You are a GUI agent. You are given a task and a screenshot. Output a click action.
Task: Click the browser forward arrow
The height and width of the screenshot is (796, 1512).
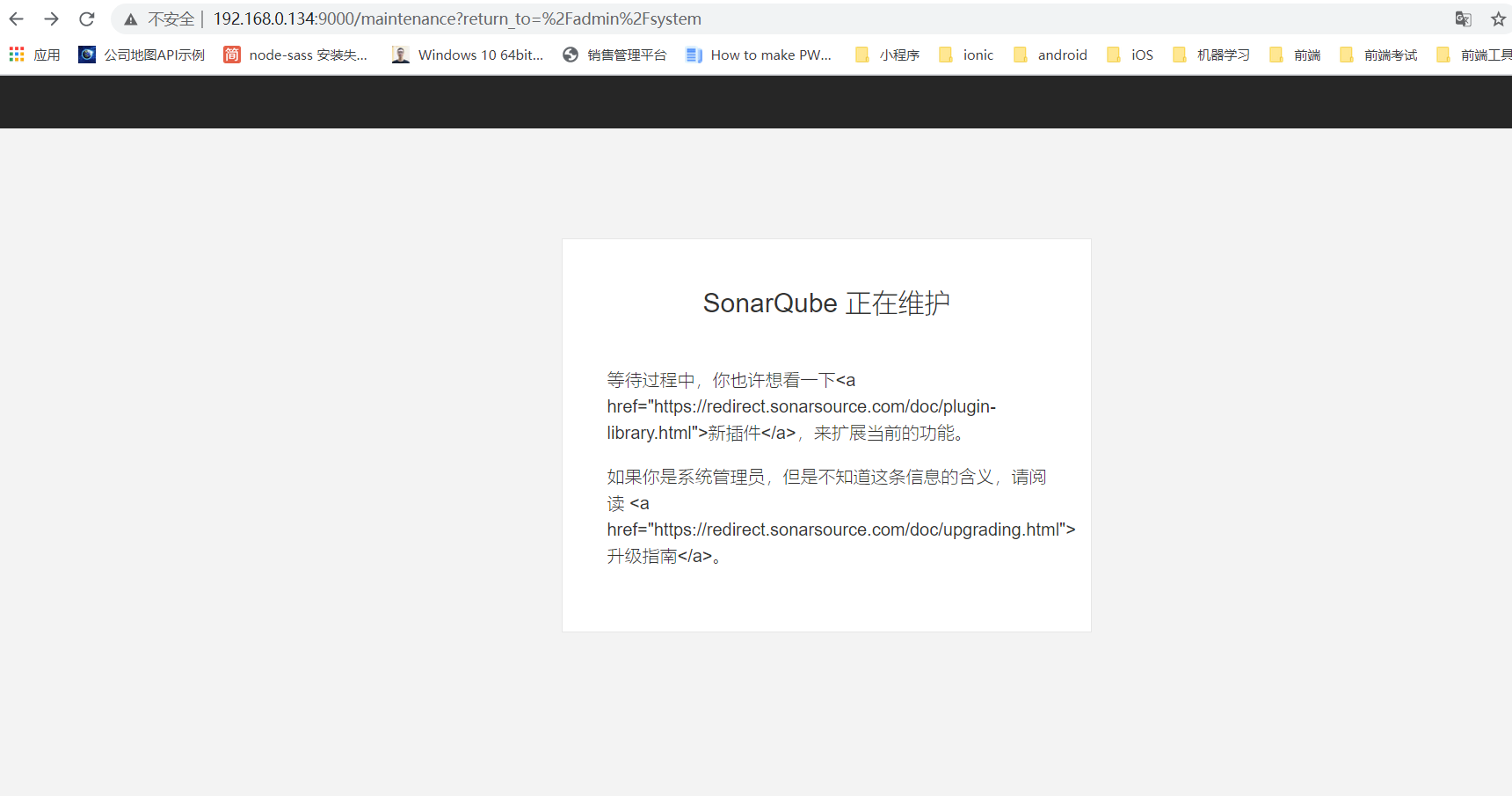[x=51, y=18]
